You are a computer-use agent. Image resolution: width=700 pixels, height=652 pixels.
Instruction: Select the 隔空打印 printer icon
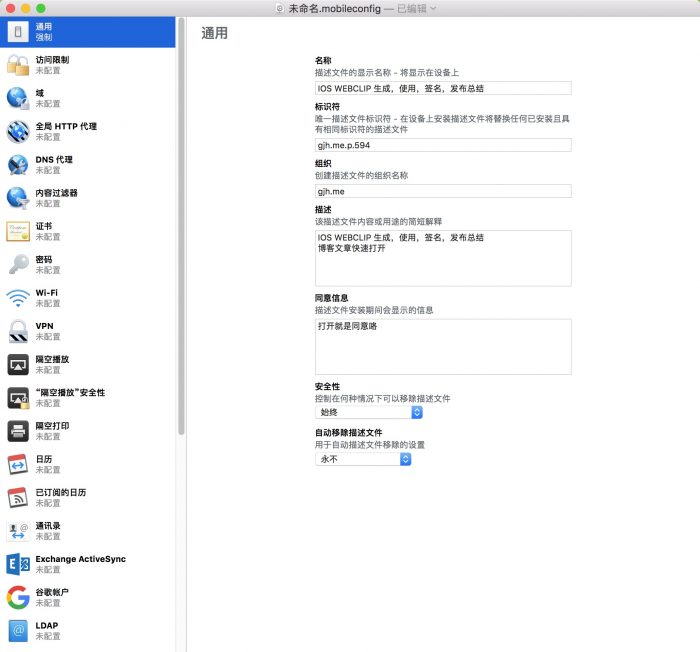click(x=18, y=431)
